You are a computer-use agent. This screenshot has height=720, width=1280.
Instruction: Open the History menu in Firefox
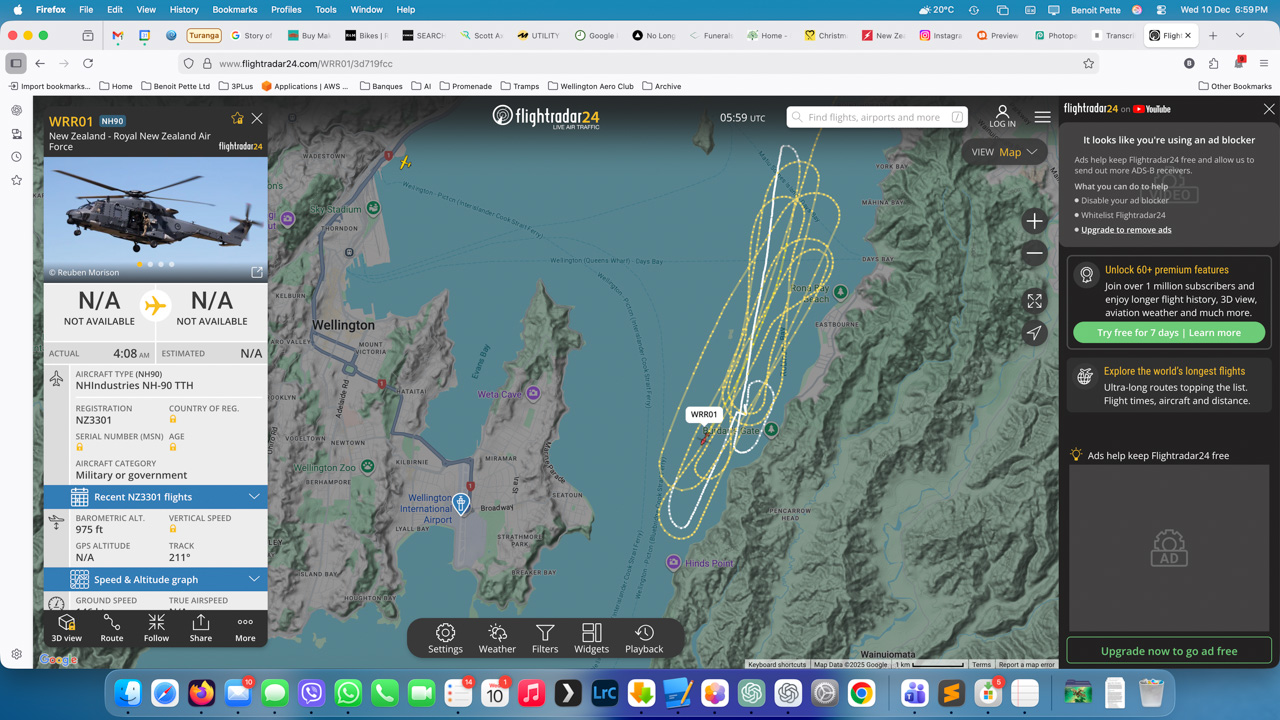(x=184, y=10)
